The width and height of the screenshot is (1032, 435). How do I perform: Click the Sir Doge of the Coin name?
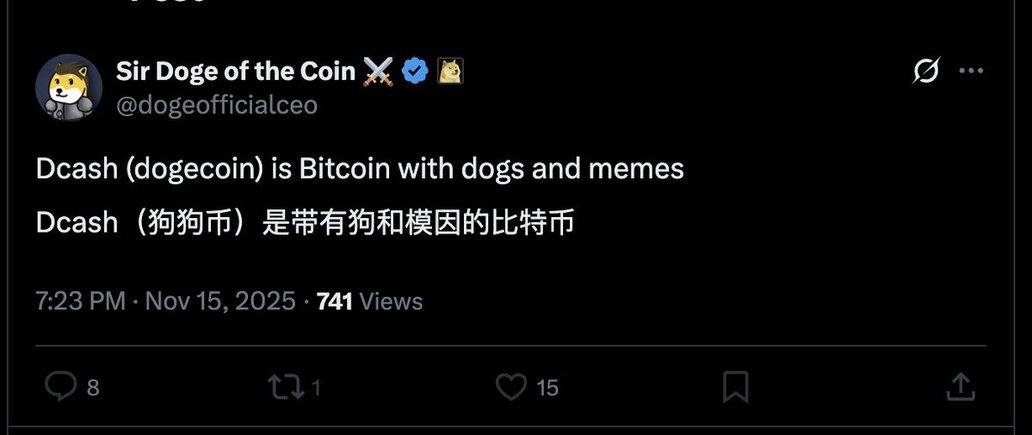coord(236,71)
